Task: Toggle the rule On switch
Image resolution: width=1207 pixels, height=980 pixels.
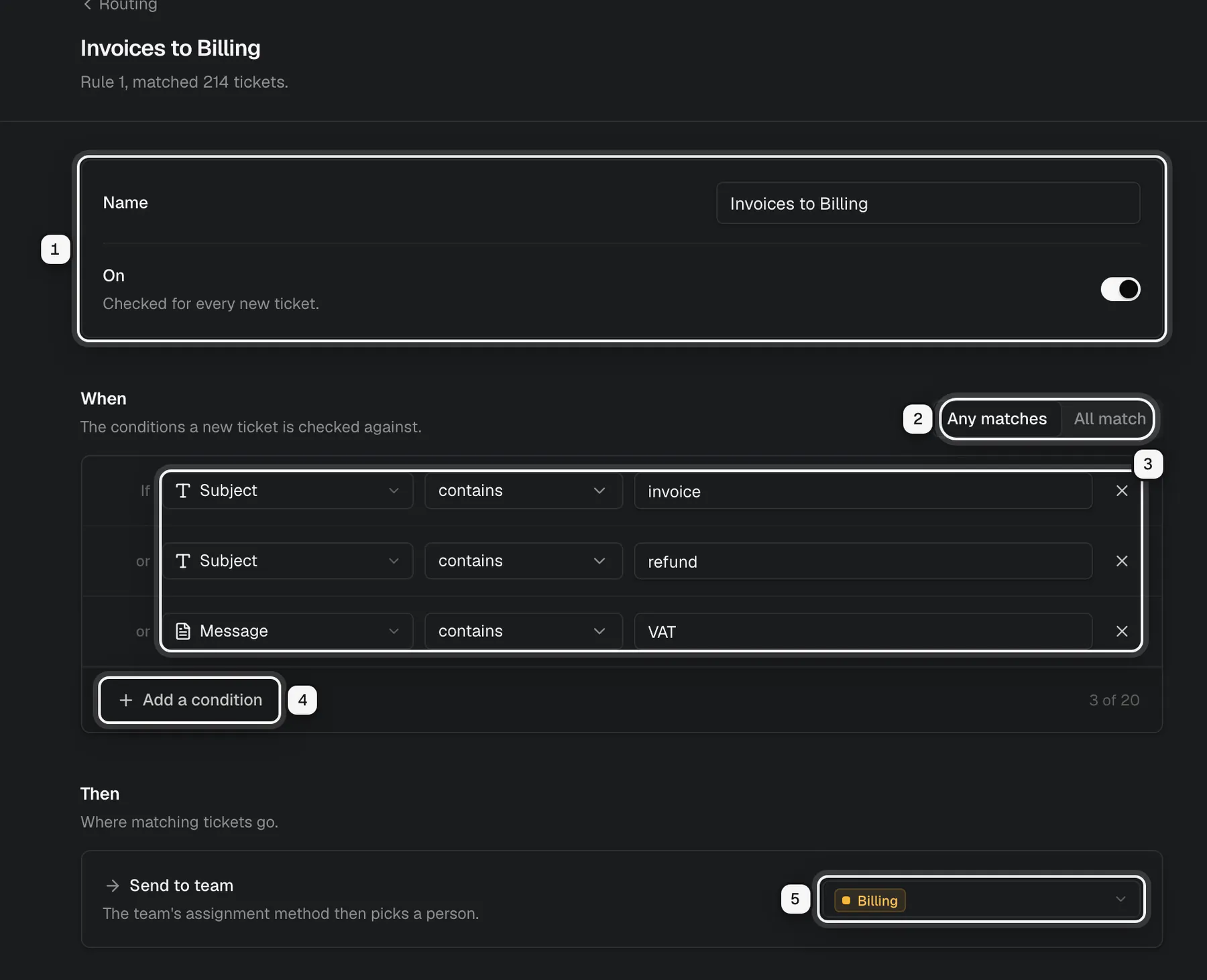Action: pyautogui.click(x=1120, y=289)
